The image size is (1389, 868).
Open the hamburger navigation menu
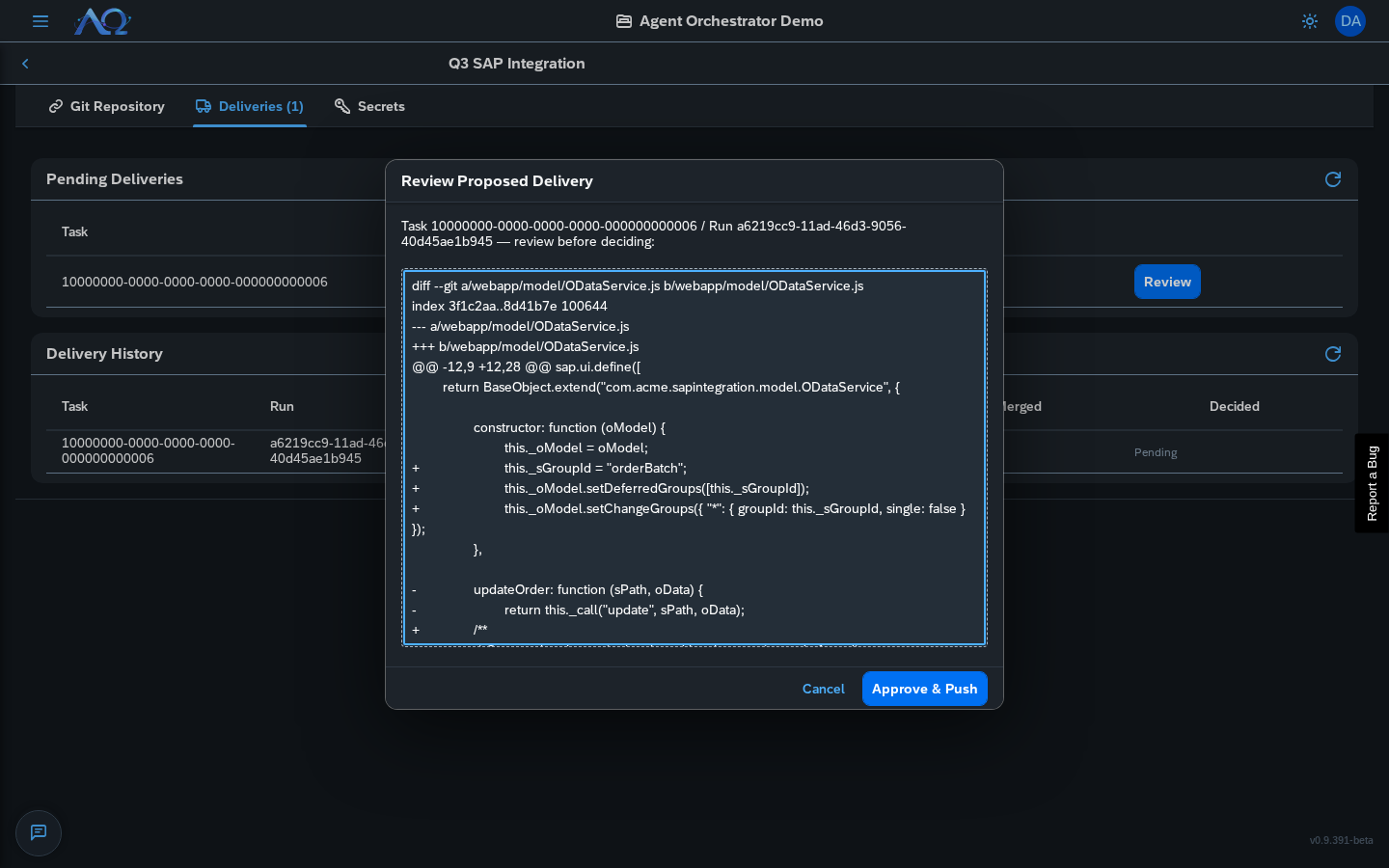pos(41,21)
